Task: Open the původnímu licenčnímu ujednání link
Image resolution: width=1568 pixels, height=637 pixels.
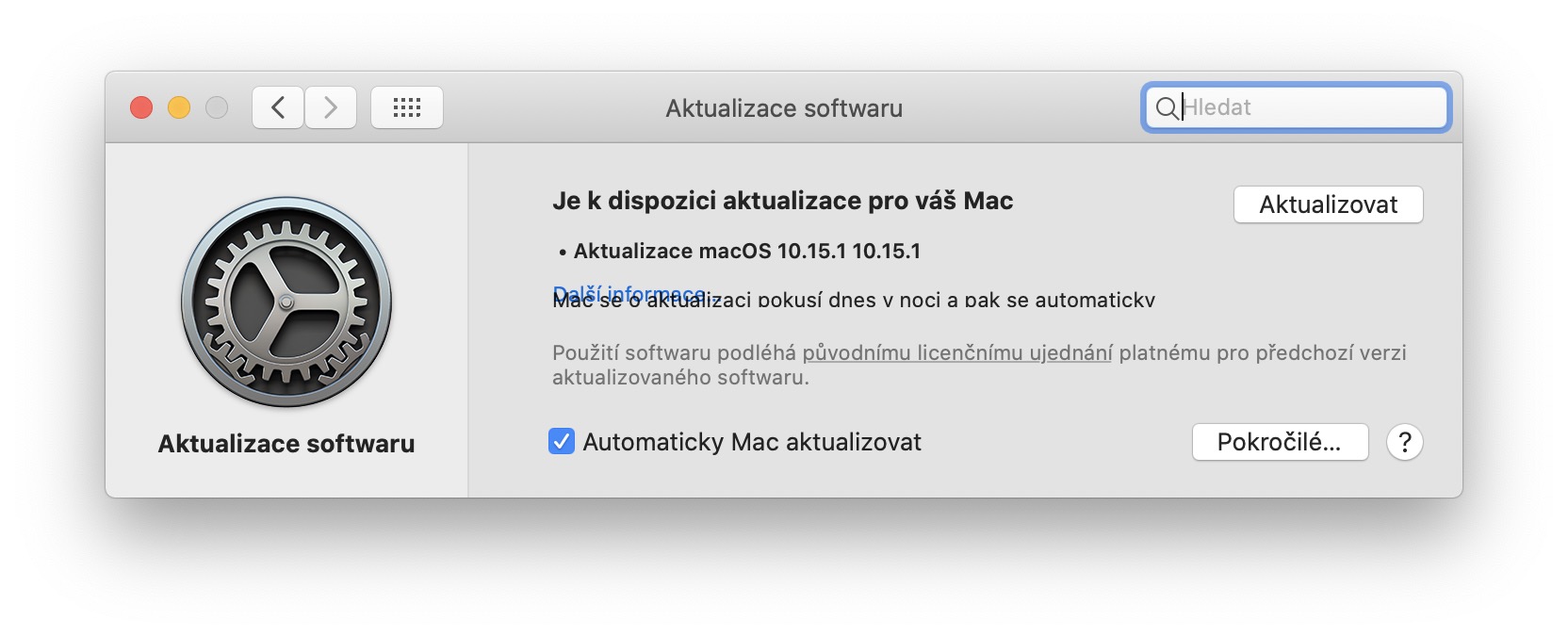Action: (956, 353)
